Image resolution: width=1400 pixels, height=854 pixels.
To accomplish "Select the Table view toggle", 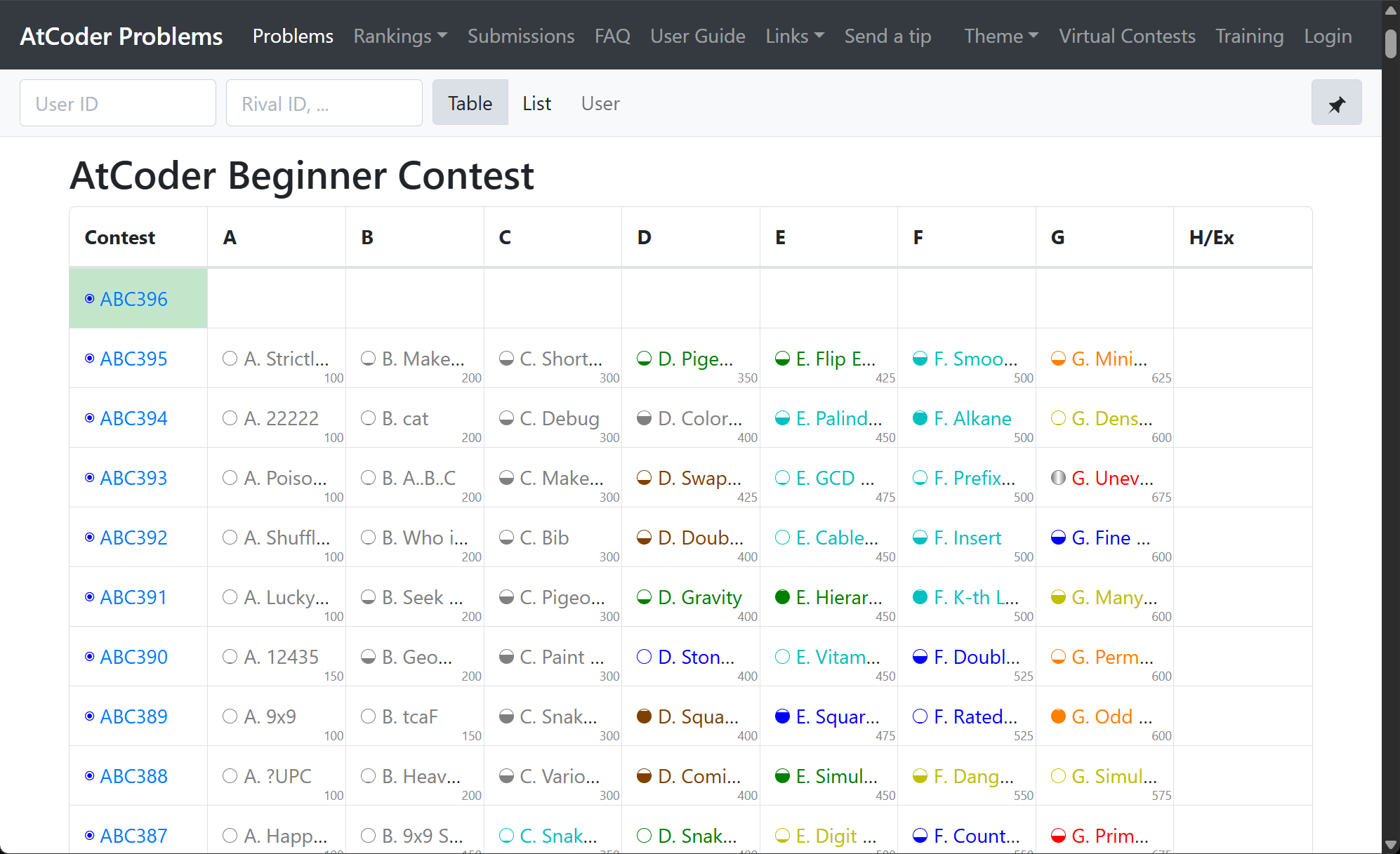I will [470, 103].
